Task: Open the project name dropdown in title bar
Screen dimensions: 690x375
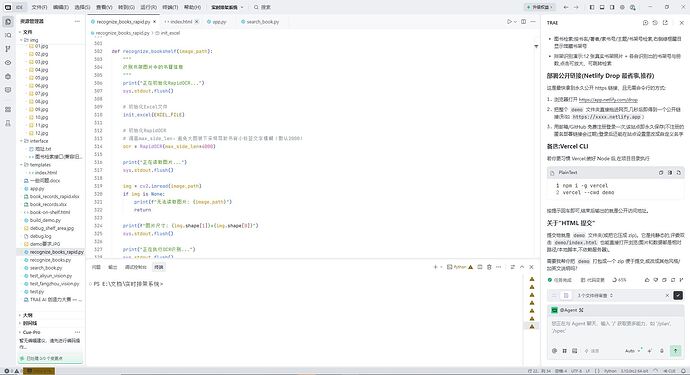Action: [x=227, y=7]
